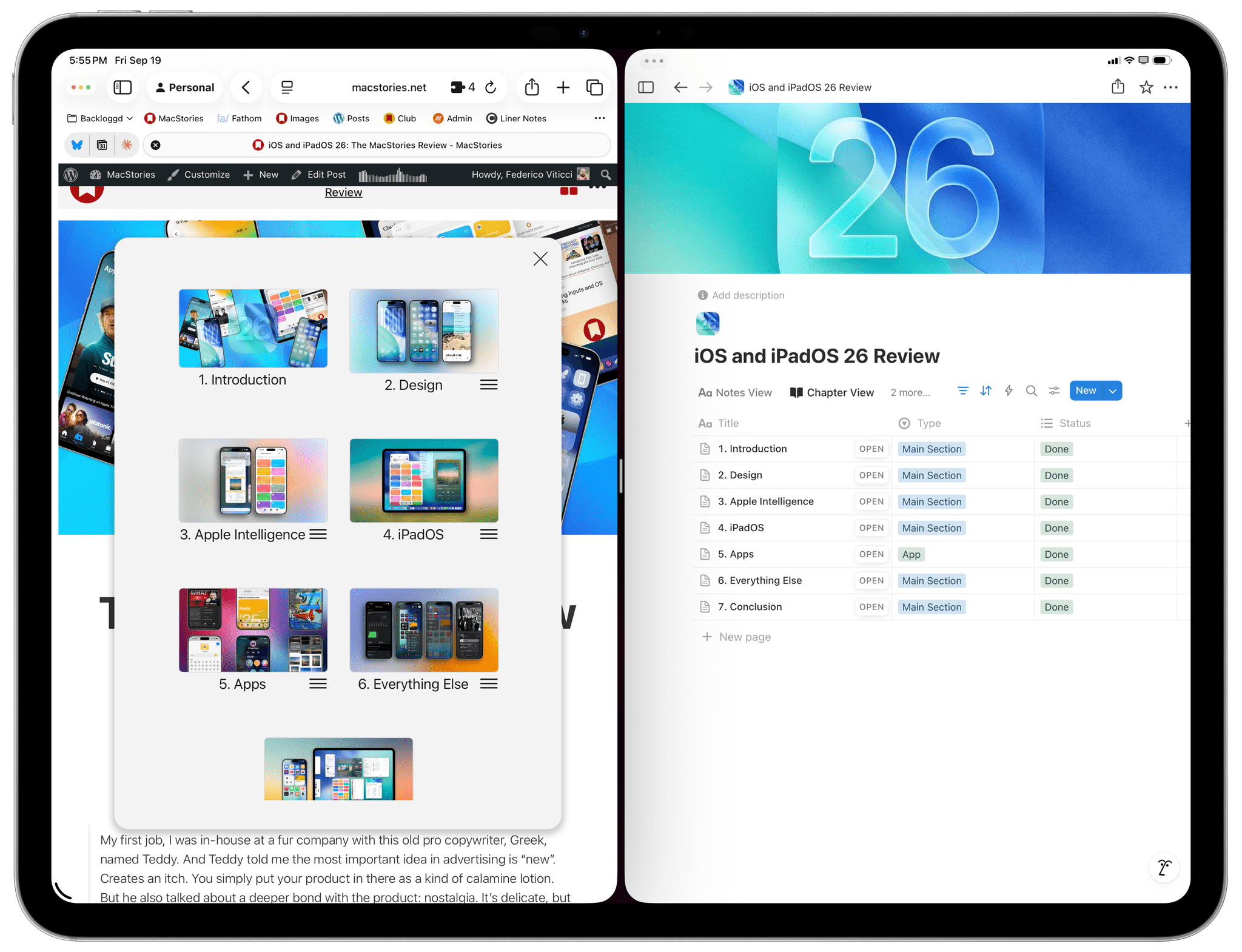The width and height of the screenshot is (1242, 952).
Task: Expand the 5. Apps subsections list
Action: click(x=318, y=684)
